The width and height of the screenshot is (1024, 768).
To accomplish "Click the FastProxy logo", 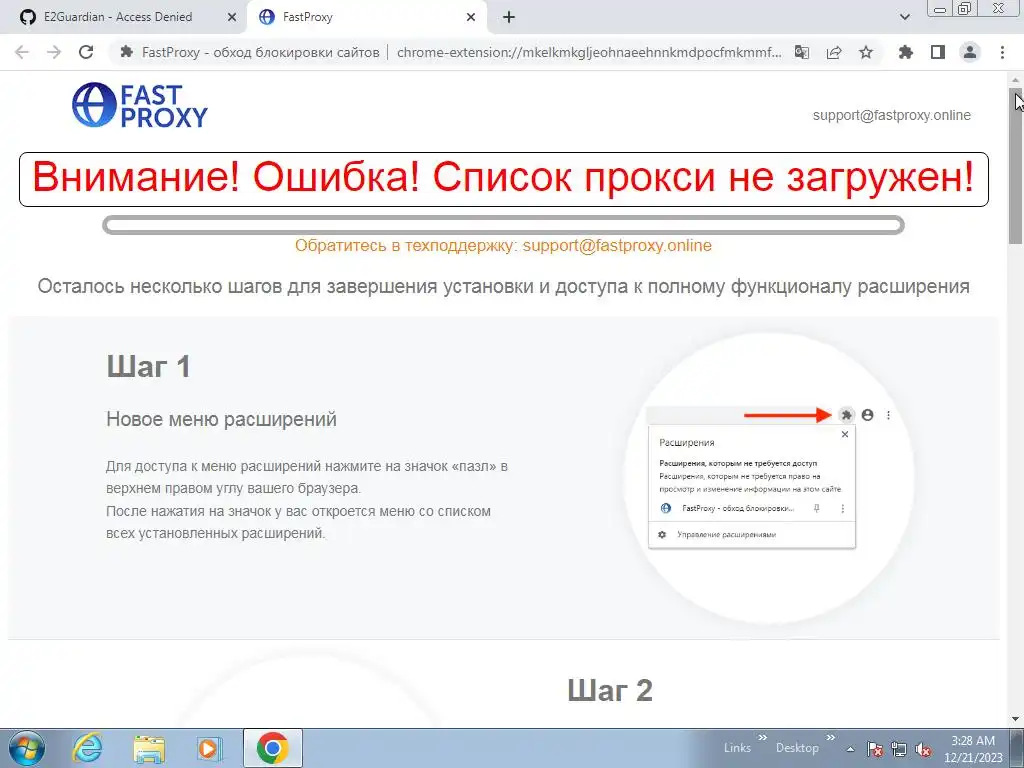I will tap(140, 105).
